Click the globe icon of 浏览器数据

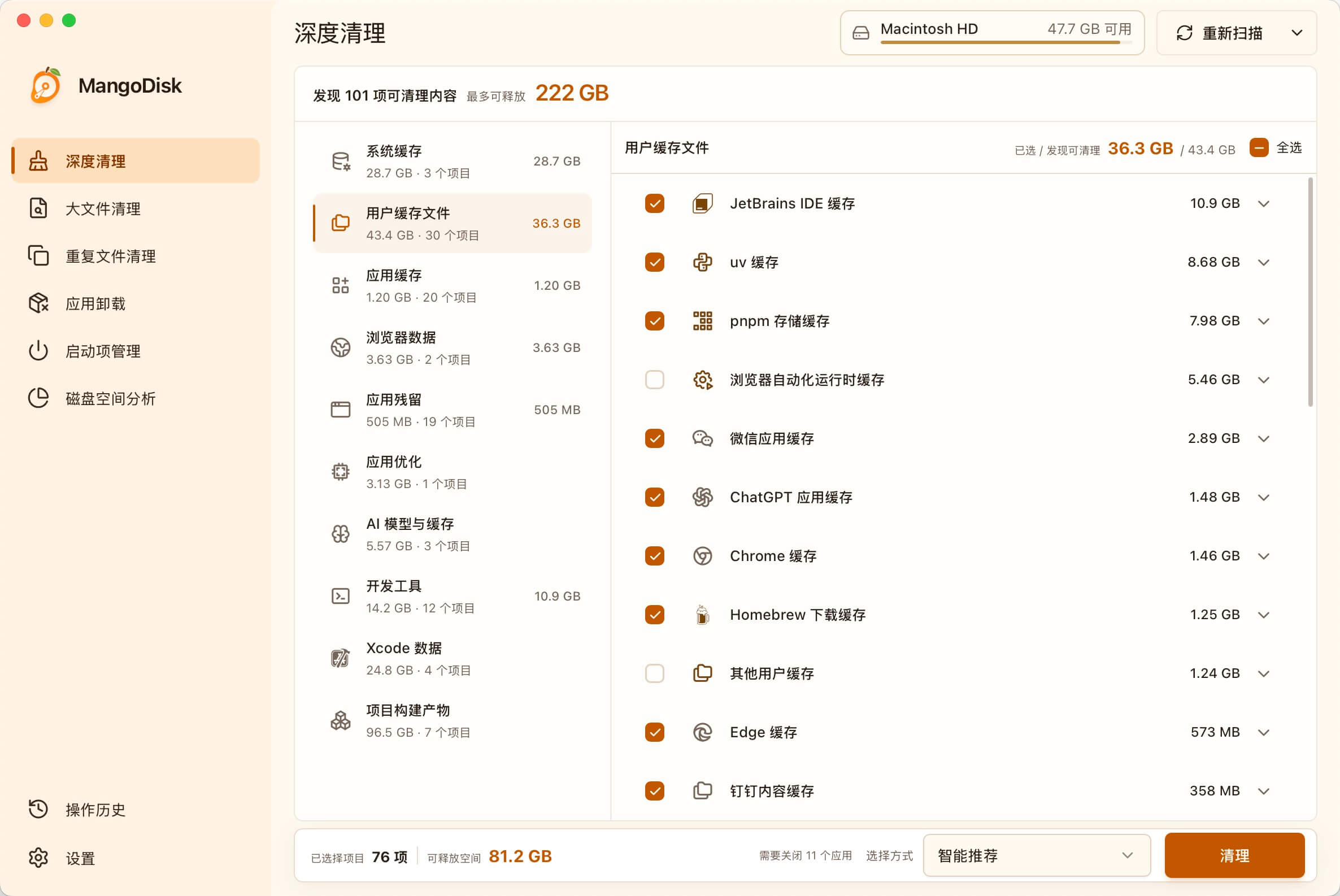[341, 347]
